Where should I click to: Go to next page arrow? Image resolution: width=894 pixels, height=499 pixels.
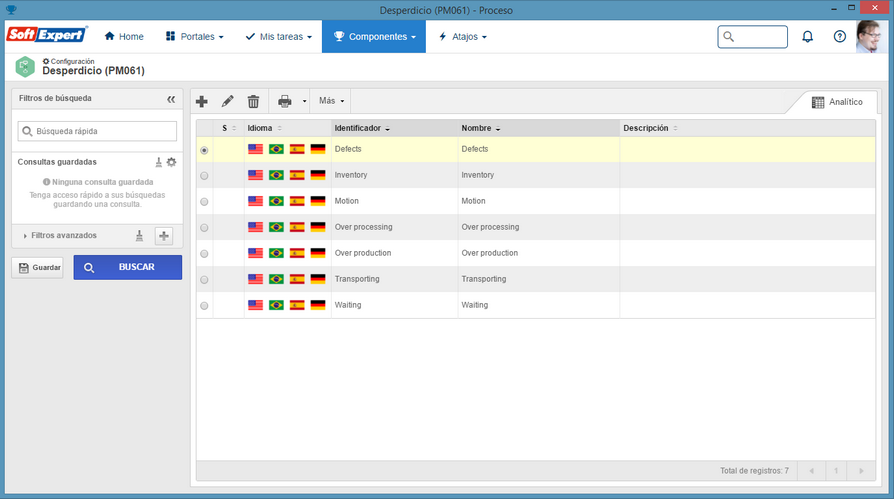862,471
